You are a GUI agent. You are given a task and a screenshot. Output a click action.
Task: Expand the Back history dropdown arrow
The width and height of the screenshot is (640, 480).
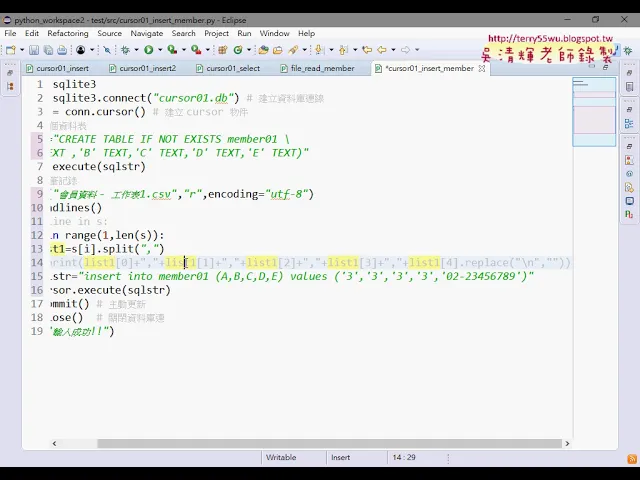click(x=393, y=50)
